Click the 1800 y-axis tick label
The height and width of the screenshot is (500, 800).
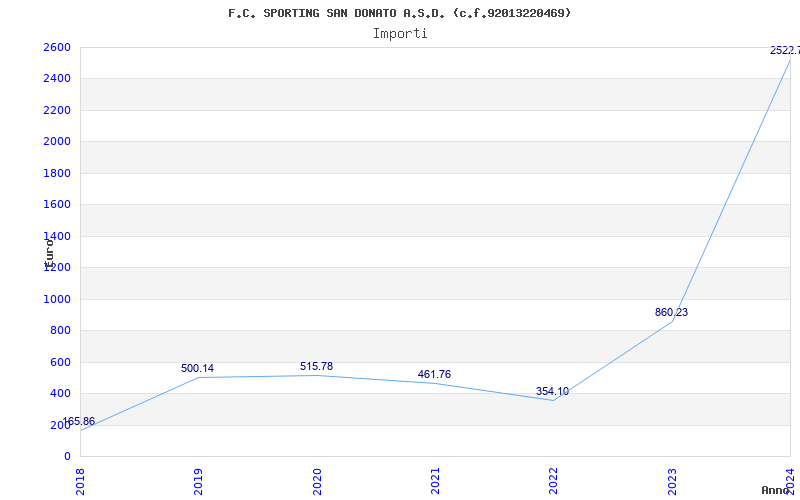coord(57,173)
